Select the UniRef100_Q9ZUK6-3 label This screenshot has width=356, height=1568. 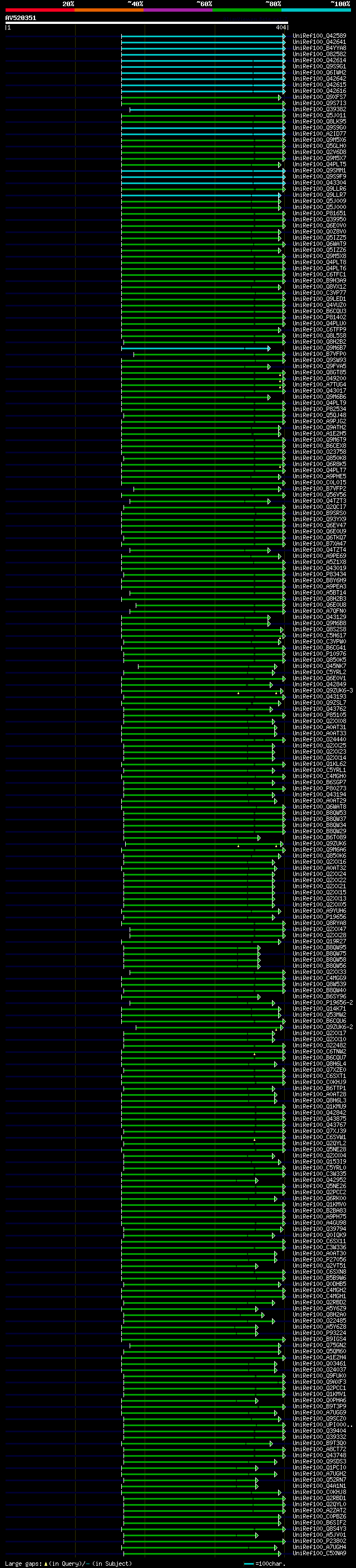tap(323, 690)
